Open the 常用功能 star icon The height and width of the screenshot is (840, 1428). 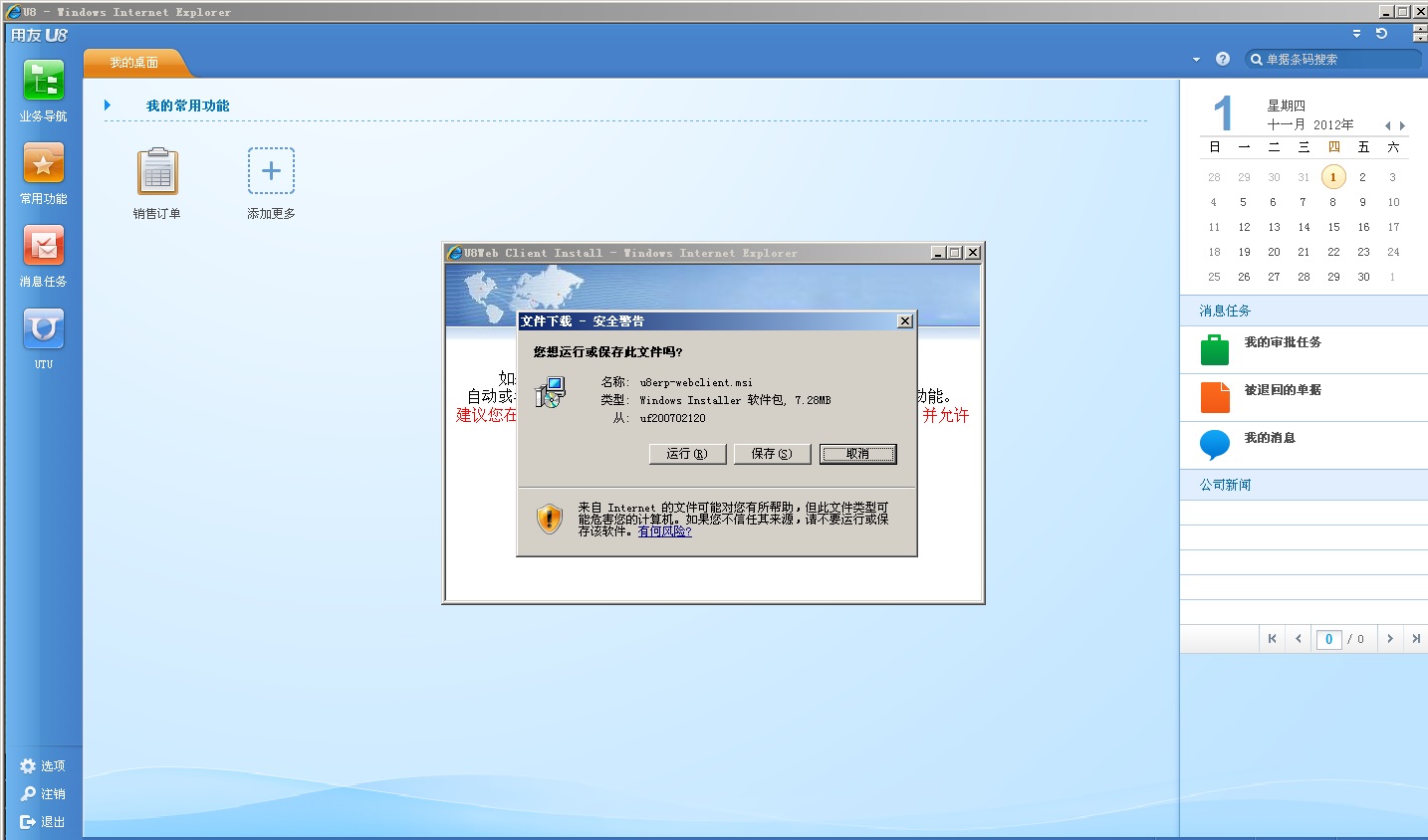(44, 163)
